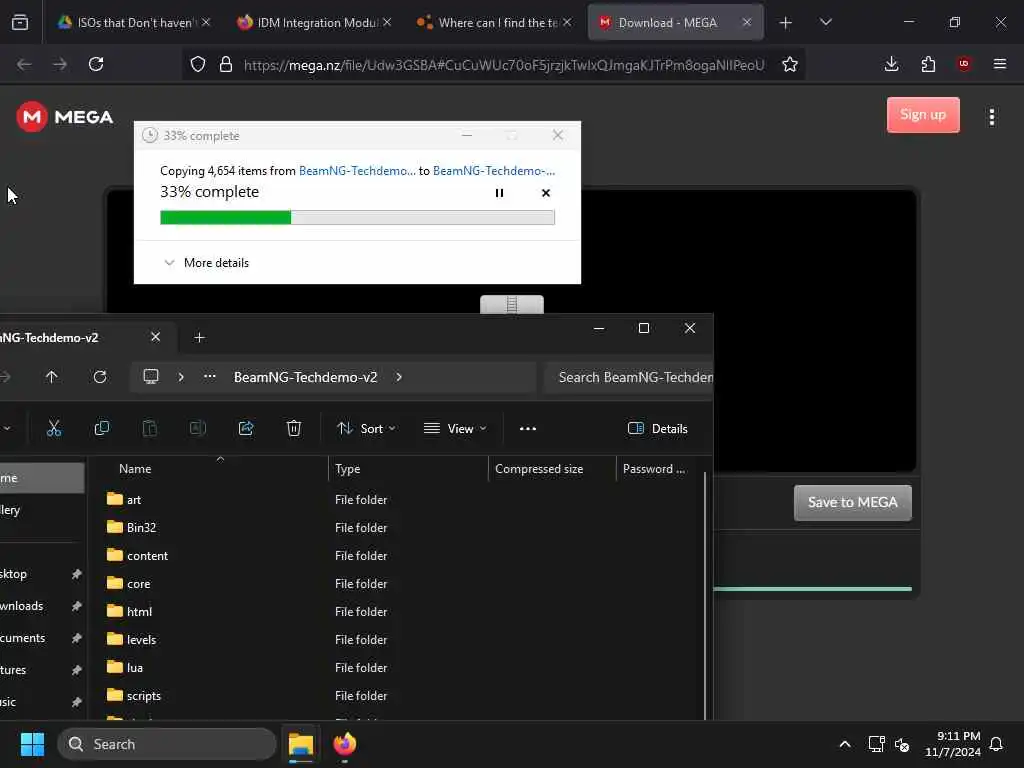
Task: Click the MEGA logo
Action: (65, 117)
